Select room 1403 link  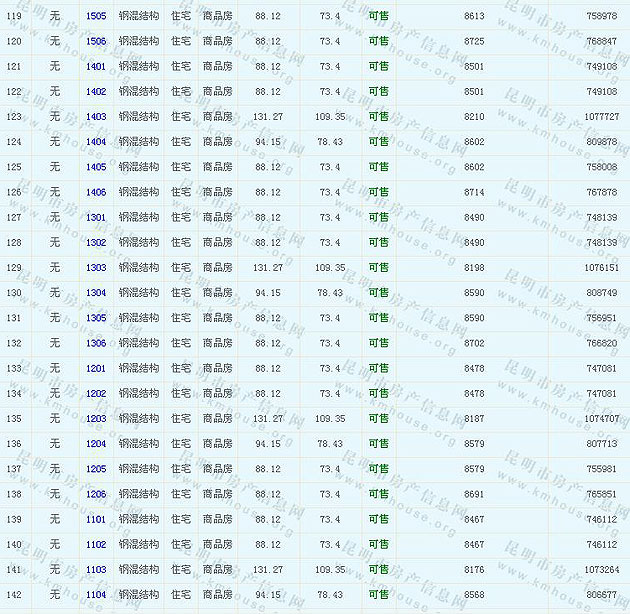coord(96,117)
